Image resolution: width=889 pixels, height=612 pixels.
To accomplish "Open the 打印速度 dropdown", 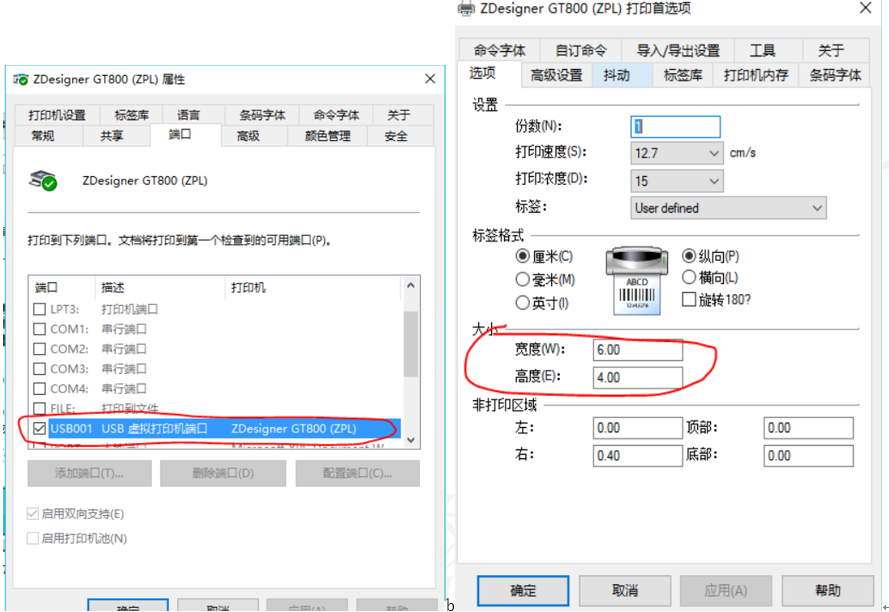I will coord(676,153).
